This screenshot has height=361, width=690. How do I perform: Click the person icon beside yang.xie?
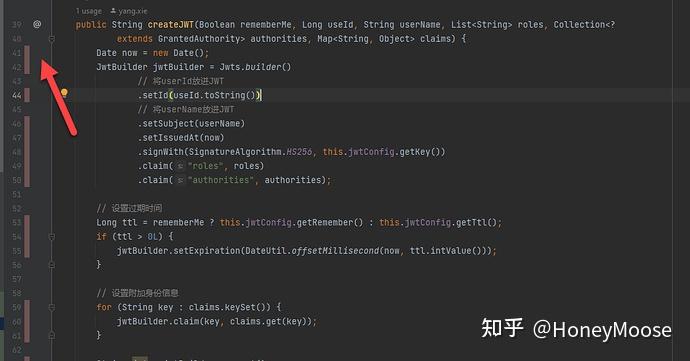pos(113,11)
